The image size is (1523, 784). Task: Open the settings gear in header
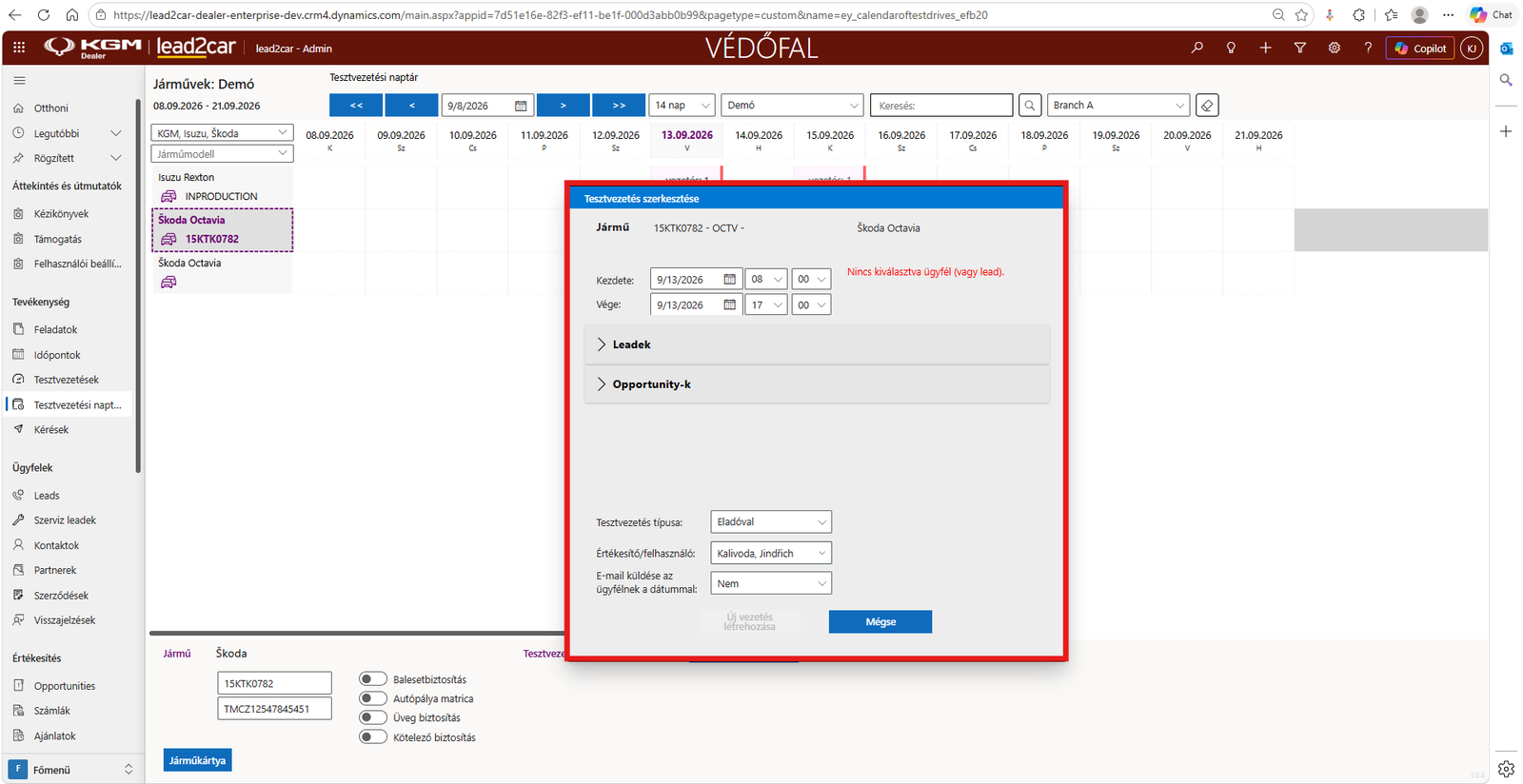[x=1334, y=48]
